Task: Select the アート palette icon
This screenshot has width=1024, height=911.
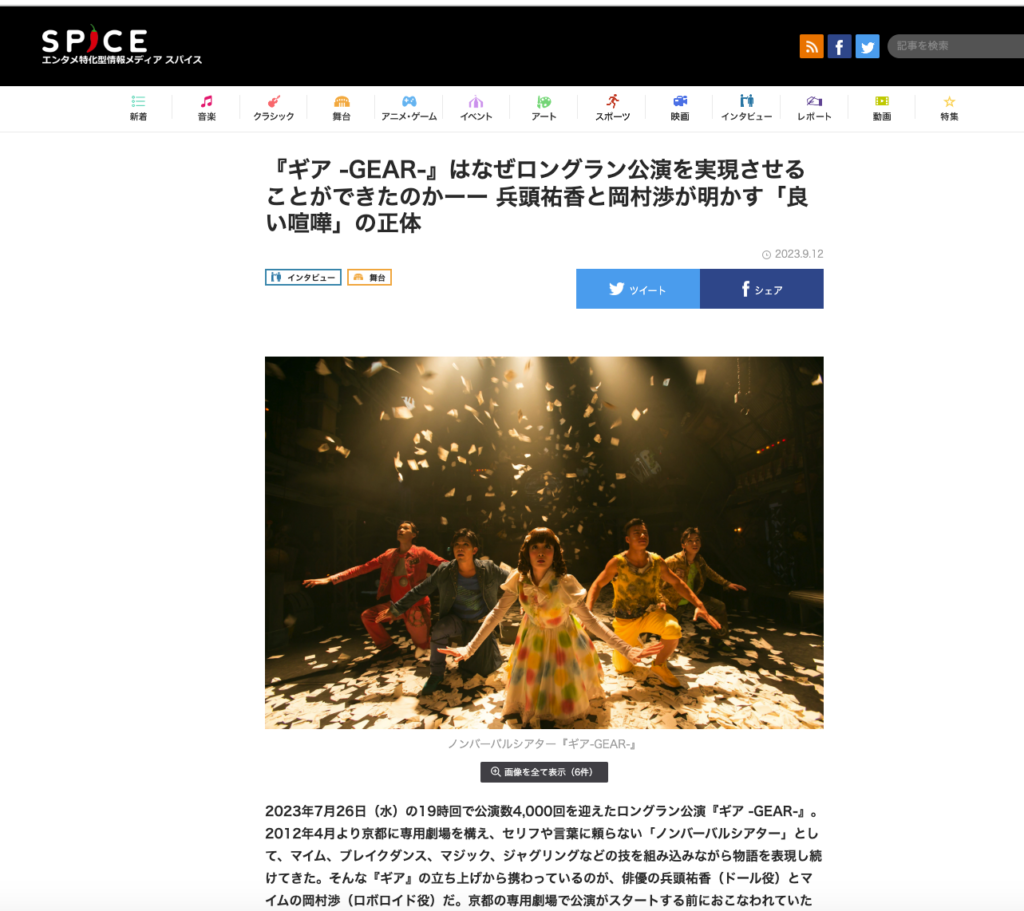Action: pyautogui.click(x=544, y=101)
